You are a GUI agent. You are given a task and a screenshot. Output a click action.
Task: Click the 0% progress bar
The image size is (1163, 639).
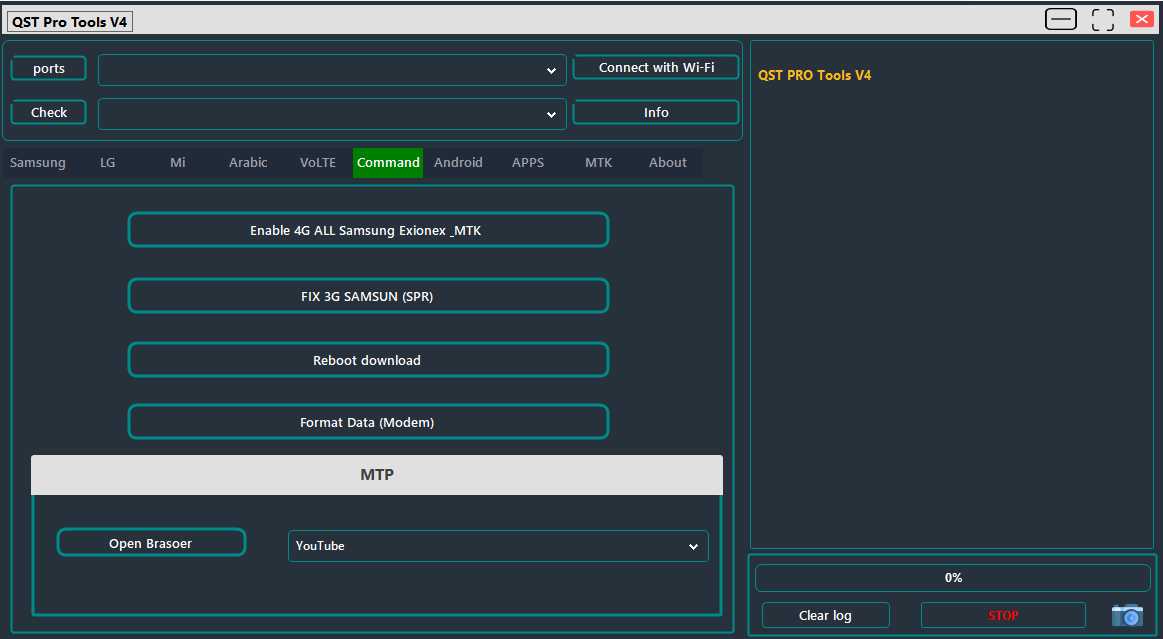(x=952, y=577)
